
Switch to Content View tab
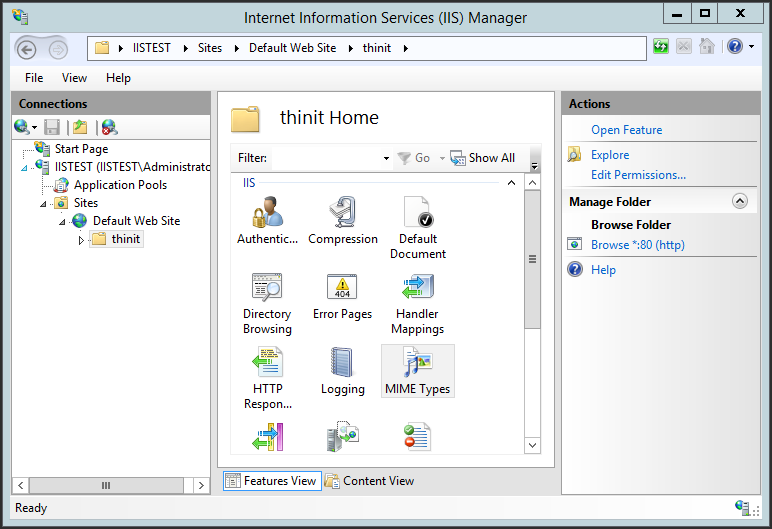[369, 481]
